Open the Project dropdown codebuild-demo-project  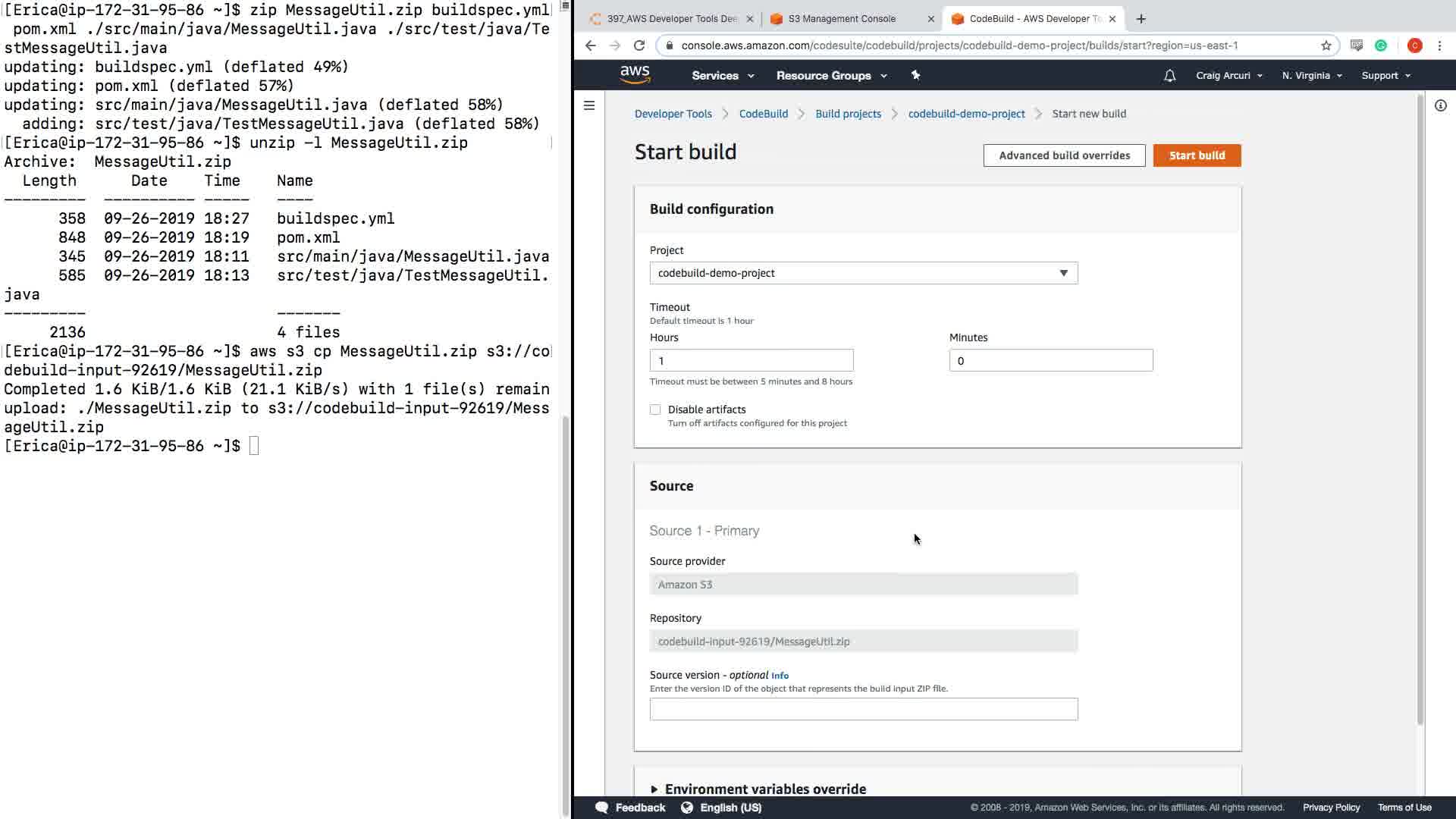click(863, 273)
